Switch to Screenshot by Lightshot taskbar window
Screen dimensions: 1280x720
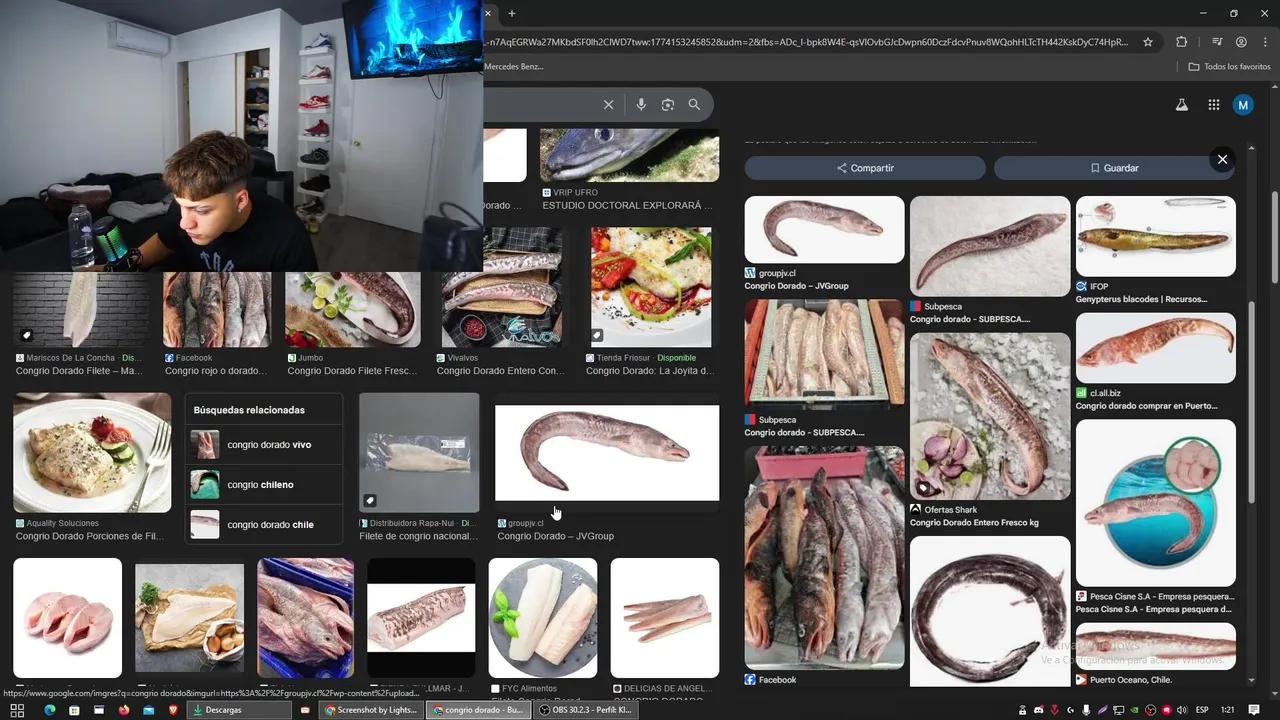[370, 710]
